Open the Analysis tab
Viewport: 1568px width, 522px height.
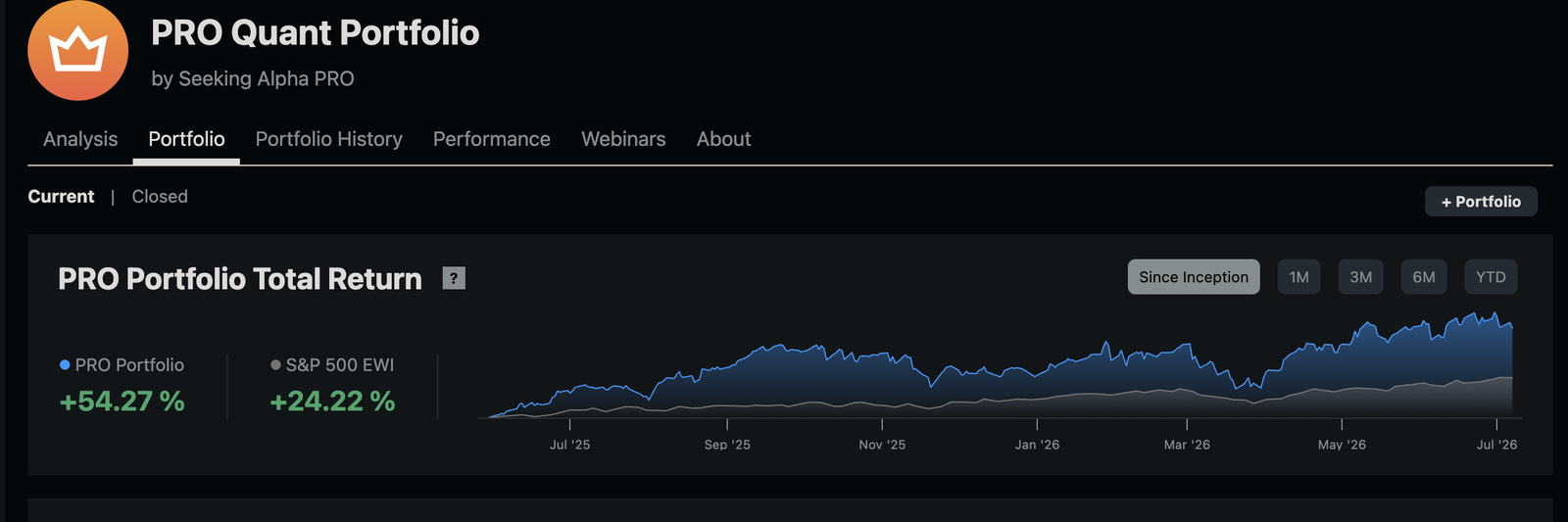coord(80,139)
